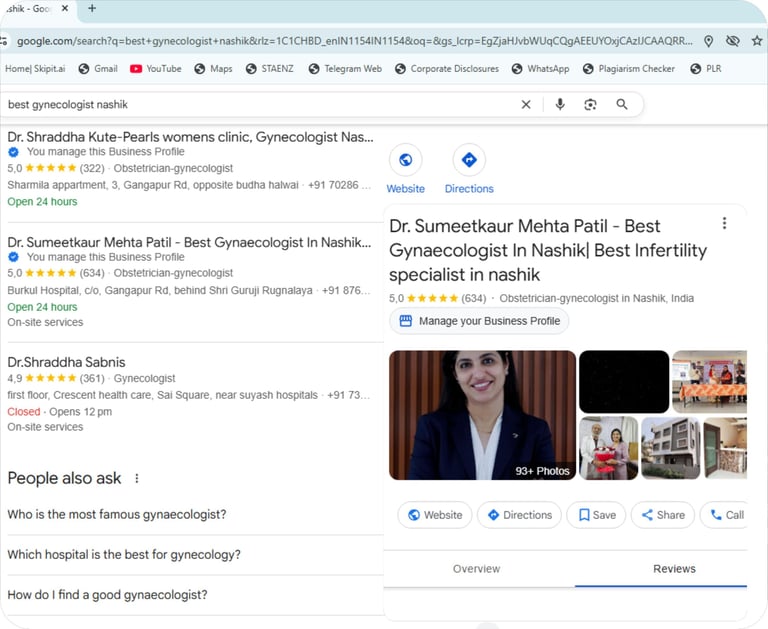Viewport: 768px width, 629px height.
Task: Close the current browser tab
Action: coord(65,8)
